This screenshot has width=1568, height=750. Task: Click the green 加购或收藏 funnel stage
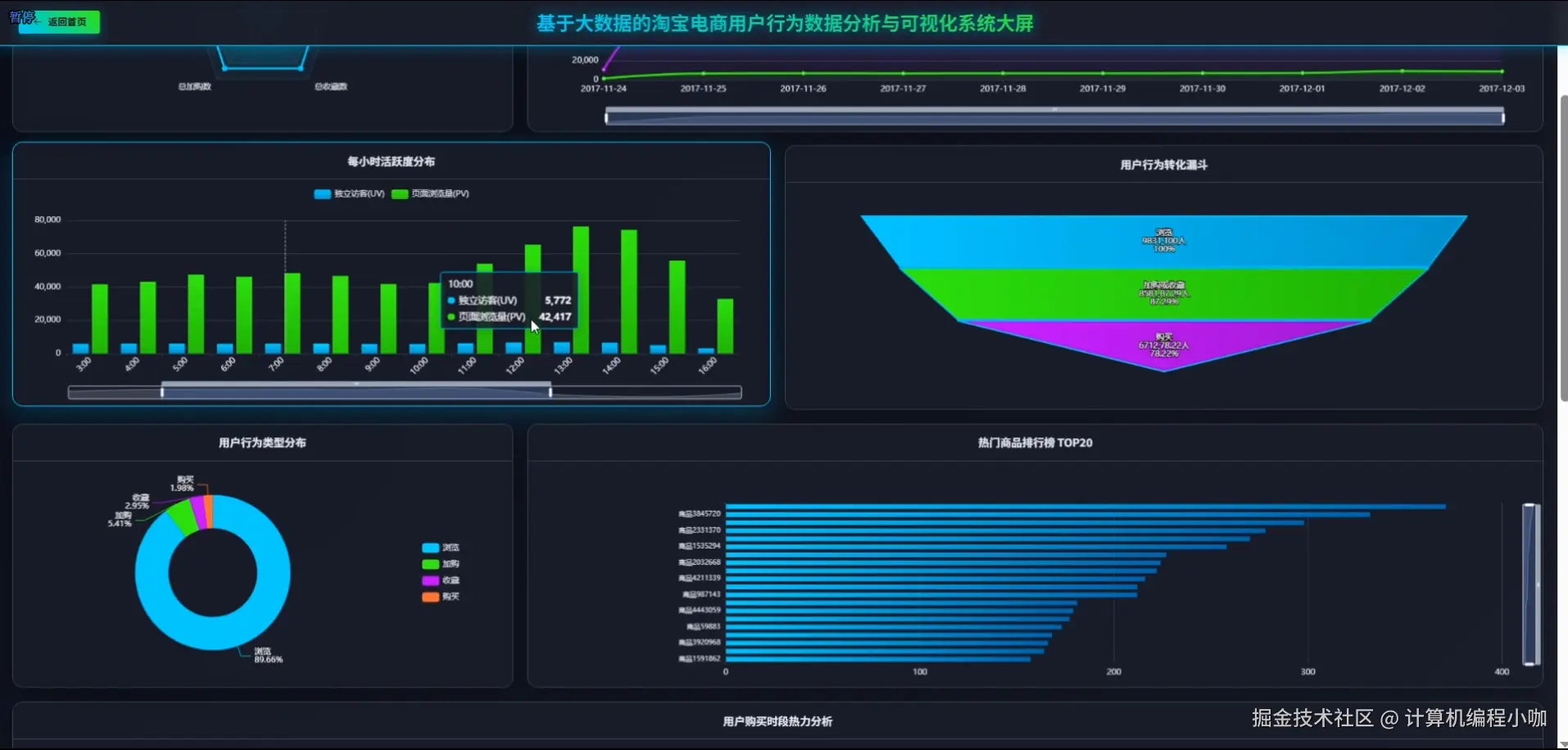pyautogui.click(x=1163, y=294)
